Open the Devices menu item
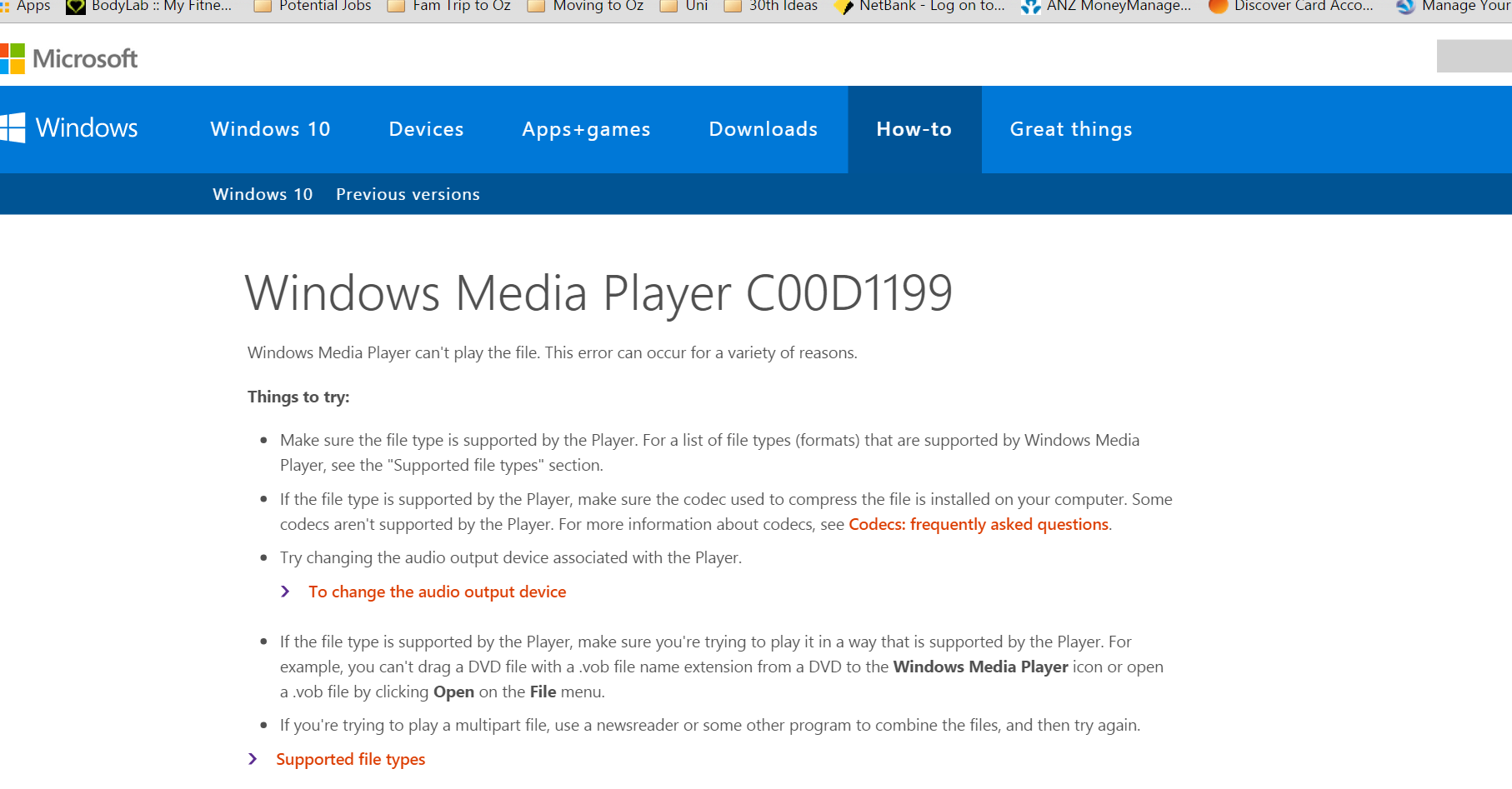This screenshot has height=789, width=1512. tap(426, 129)
